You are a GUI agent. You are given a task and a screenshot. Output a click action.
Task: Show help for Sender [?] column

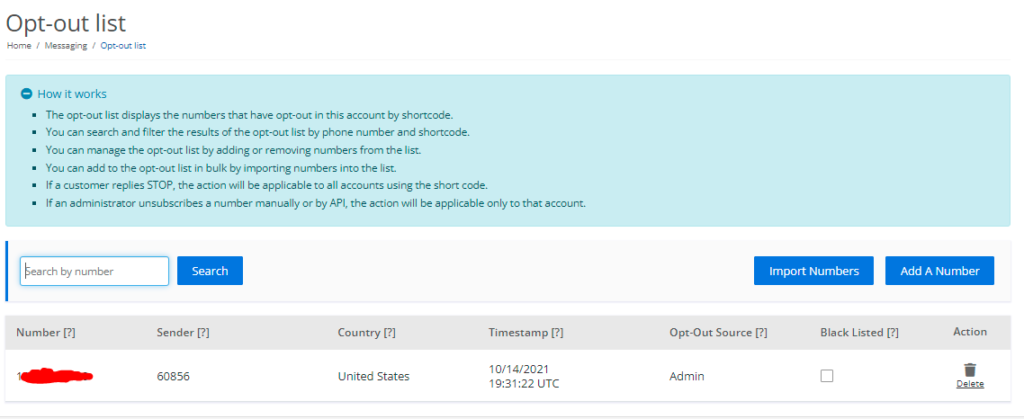(203, 332)
